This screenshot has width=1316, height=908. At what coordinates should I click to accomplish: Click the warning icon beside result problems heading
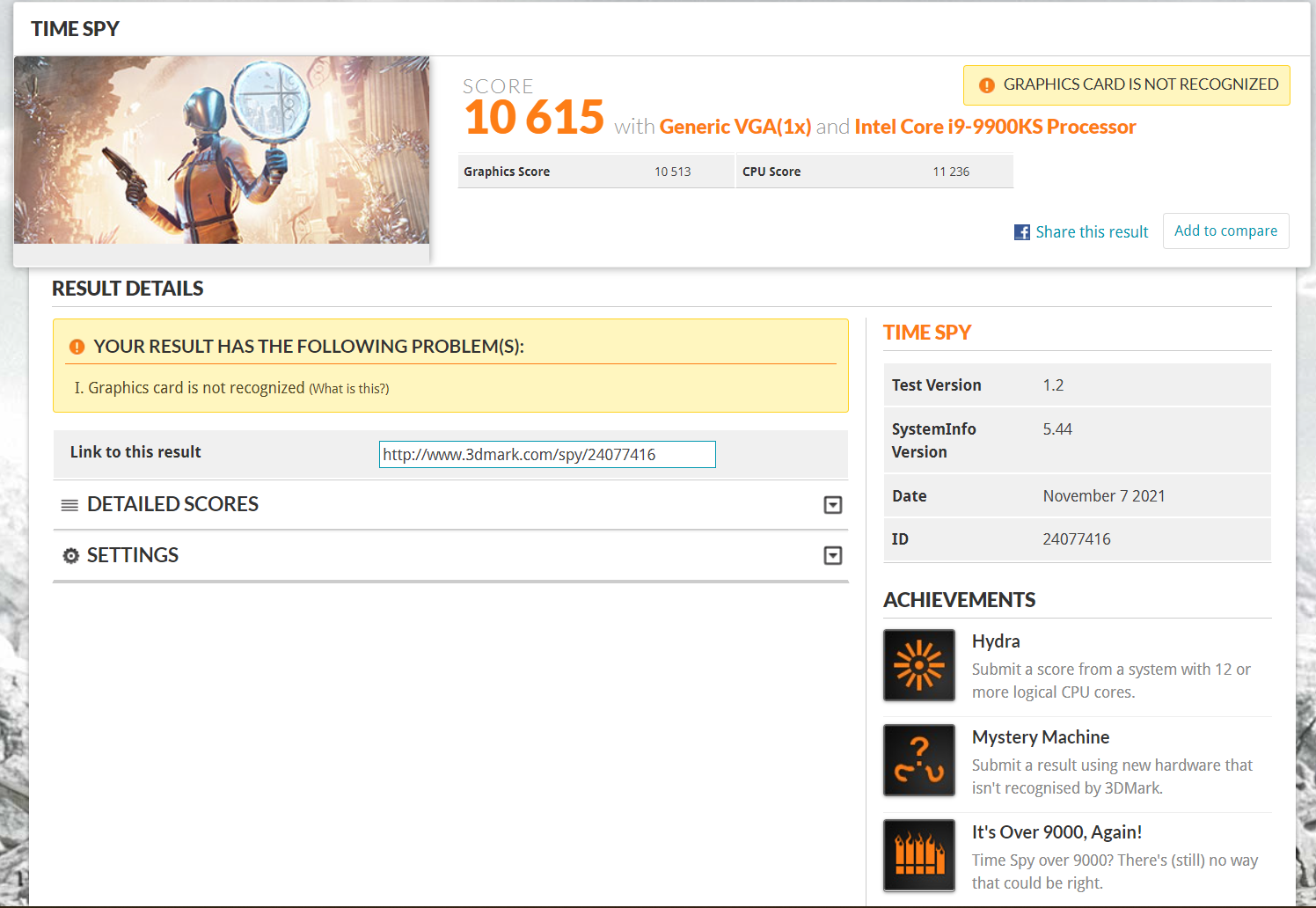click(x=77, y=347)
